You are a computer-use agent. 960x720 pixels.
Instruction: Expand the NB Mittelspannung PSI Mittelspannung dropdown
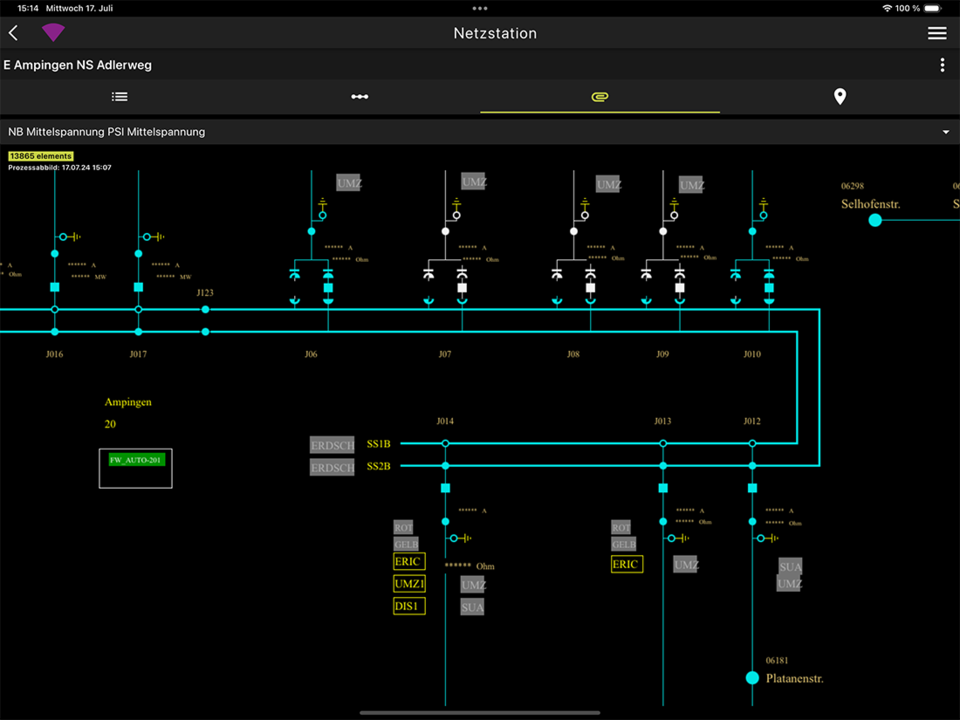pos(480,132)
